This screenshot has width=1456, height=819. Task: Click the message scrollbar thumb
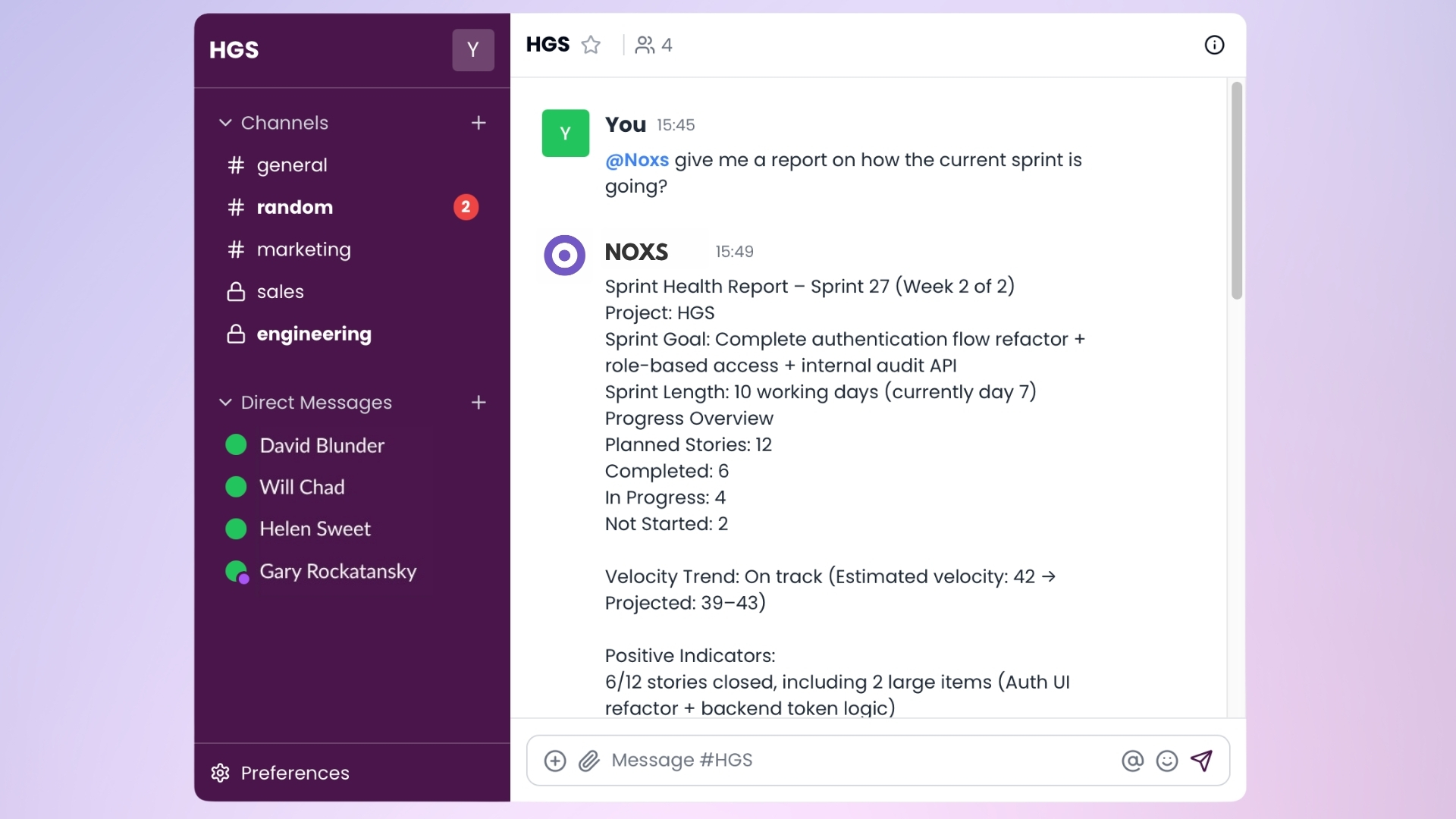[x=1237, y=190]
